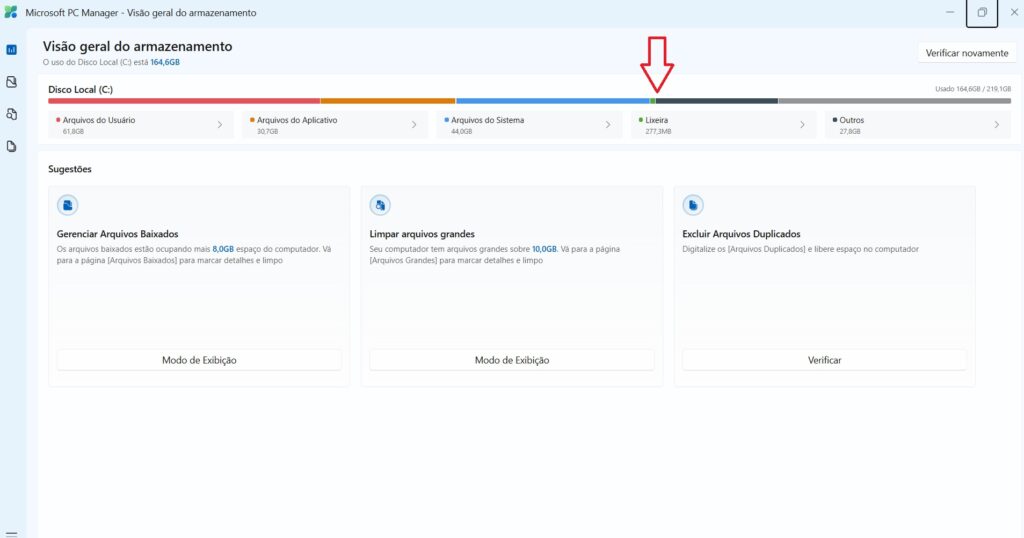Click the 61,8GB size under Arquivos do Usuário
Screen dimensions: 1024x538
point(73,131)
